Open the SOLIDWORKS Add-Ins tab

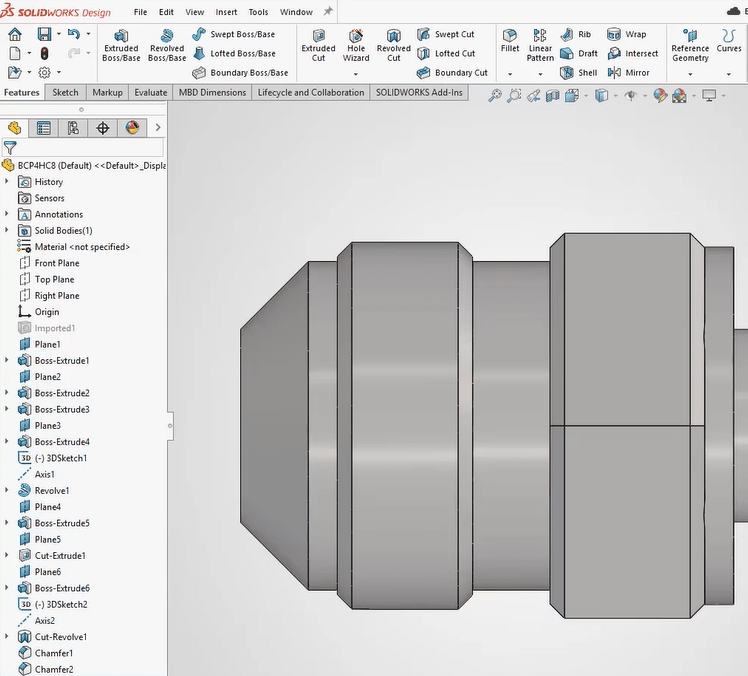pyautogui.click(x=419, y=93)
